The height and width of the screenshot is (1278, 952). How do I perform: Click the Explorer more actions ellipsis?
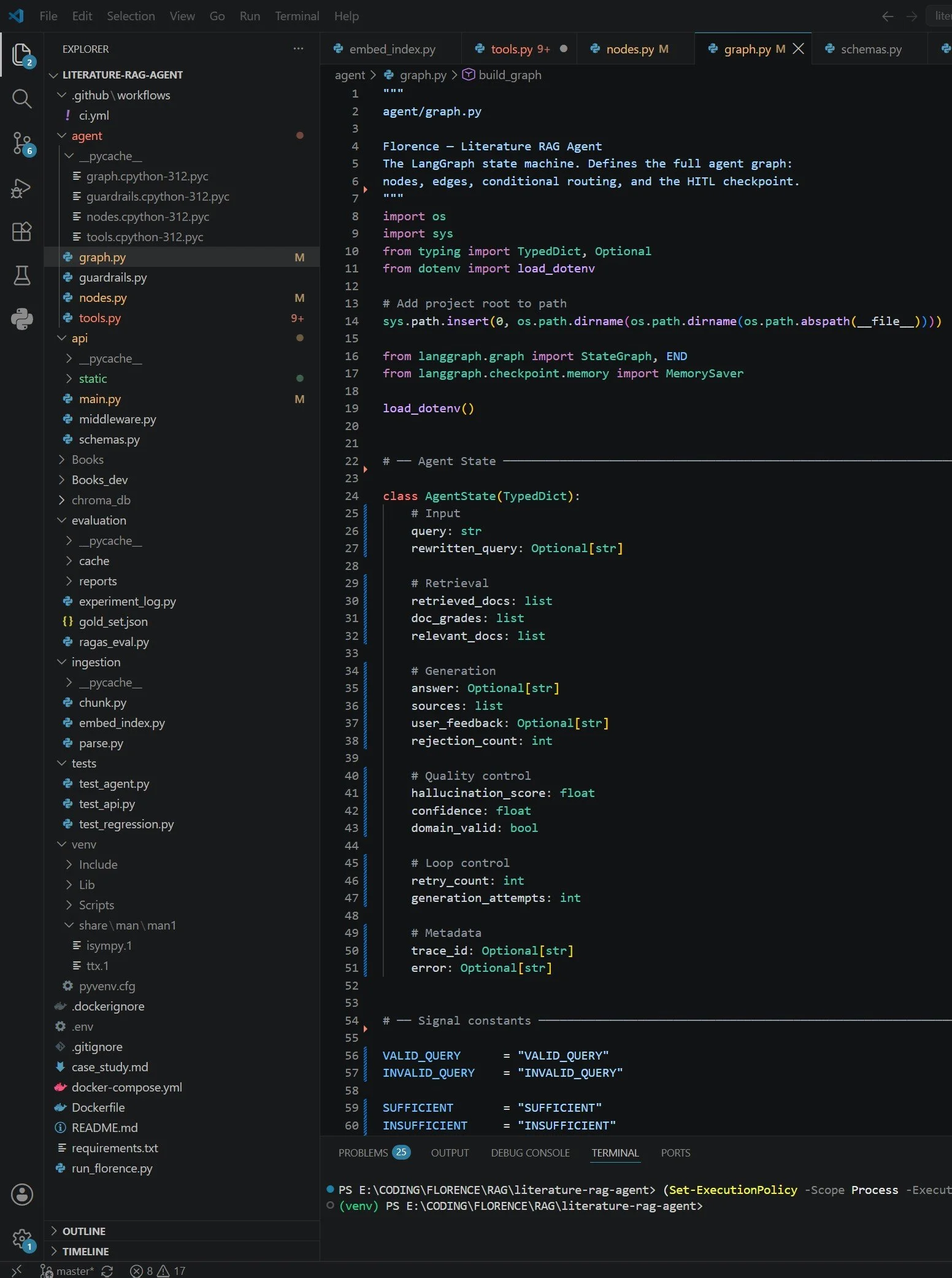pyautogui.click(x=298, y=49)
